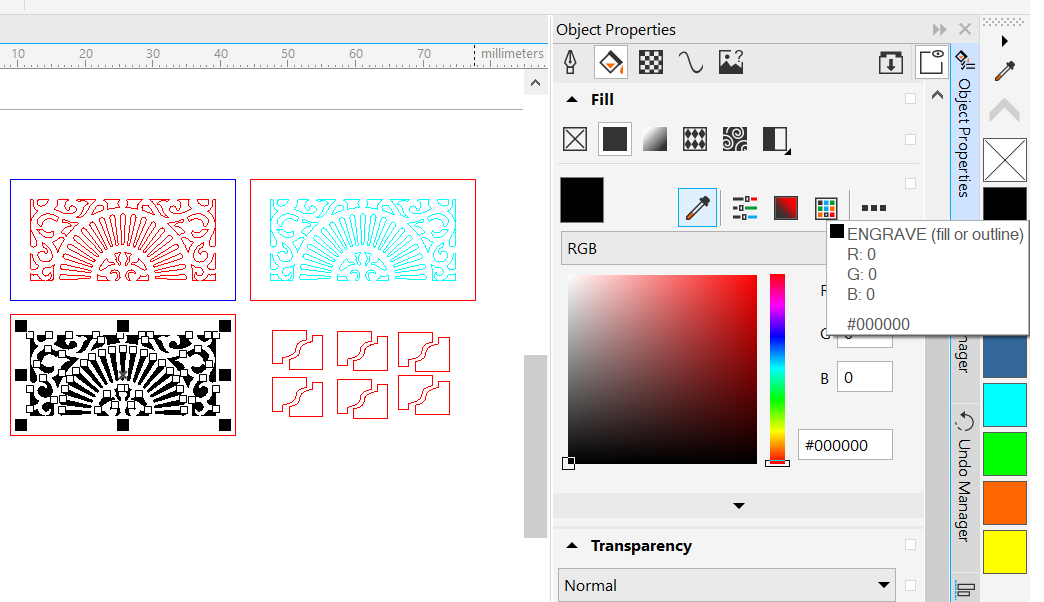
Task: Pick the cyan swatch in the palette
Action: point(1005,405)
